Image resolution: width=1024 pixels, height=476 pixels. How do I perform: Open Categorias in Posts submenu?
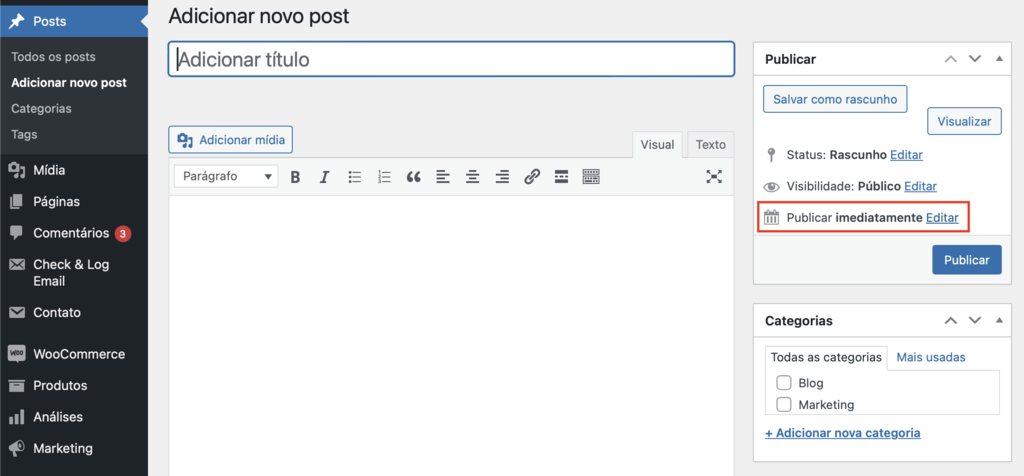pos(41,108)
